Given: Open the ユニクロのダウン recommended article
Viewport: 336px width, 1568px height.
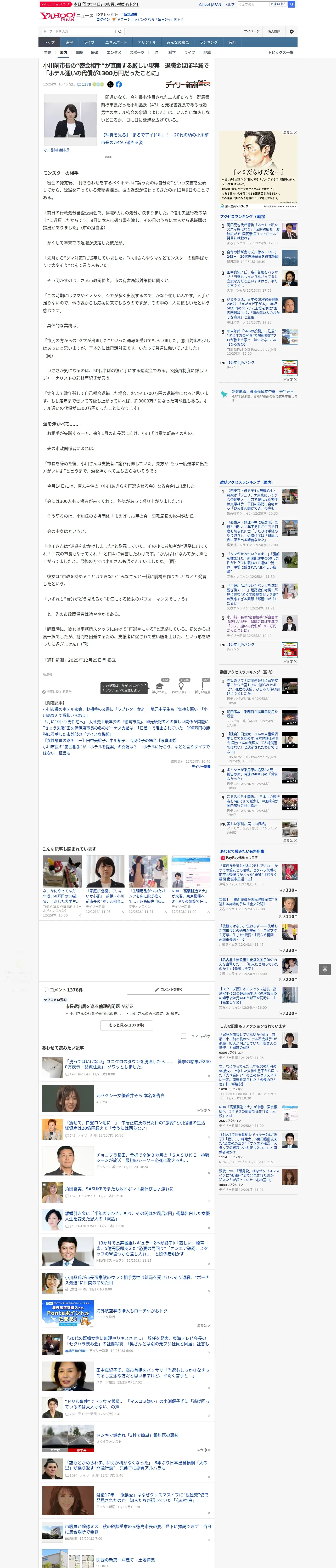Looking at the screenshot, I should click(138, 1064).
